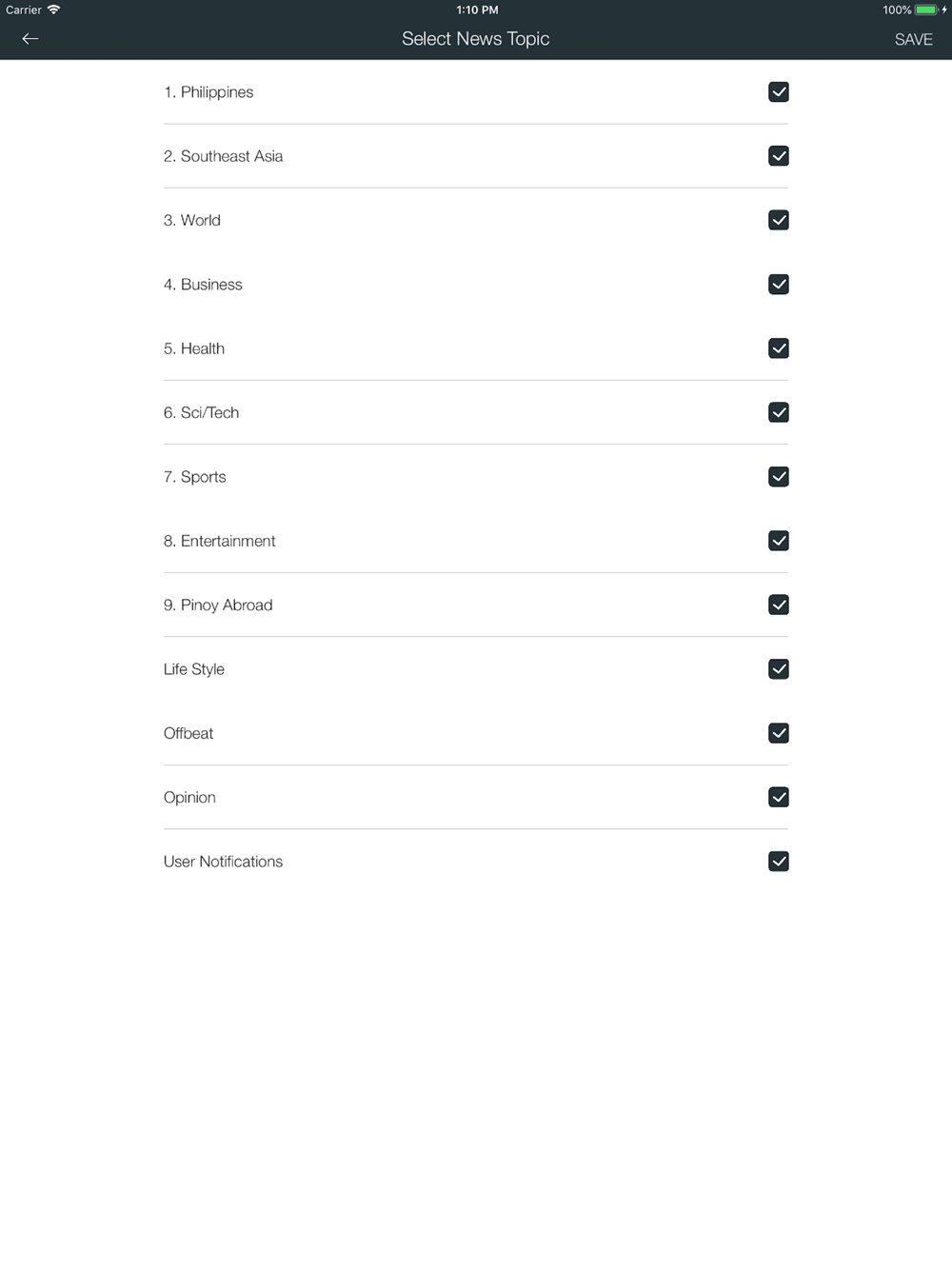The width and height of the screenshot is (952, 1270).
Task: Toggle the Health checkbox
Action: pyautogui.click(x=779, y=348)
